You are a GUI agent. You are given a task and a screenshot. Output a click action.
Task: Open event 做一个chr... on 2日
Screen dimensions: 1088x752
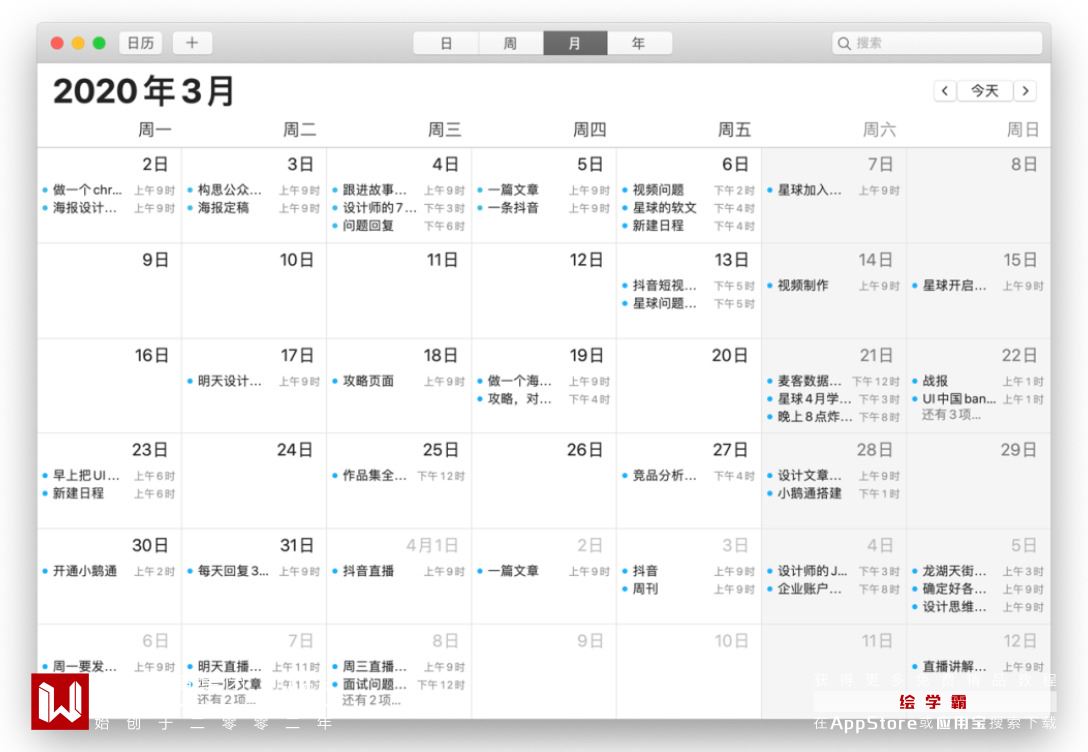click(x=109, y=189)
